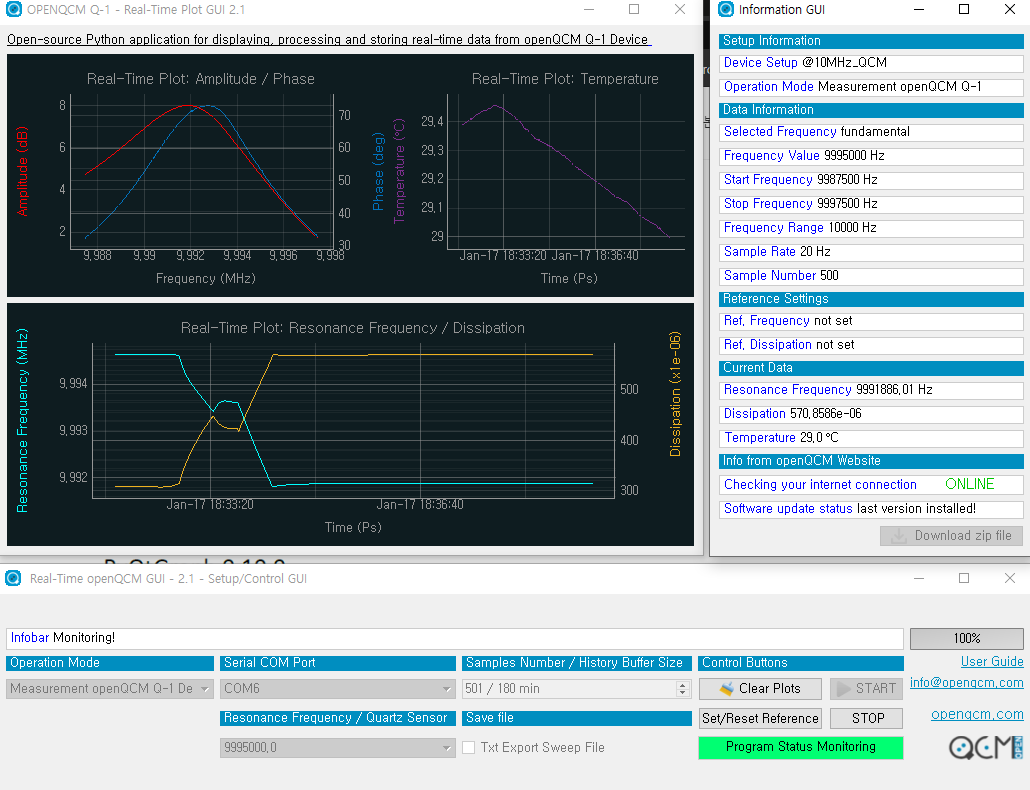
Task: Click the Sample Number 500 row
Action: (871, 276)
